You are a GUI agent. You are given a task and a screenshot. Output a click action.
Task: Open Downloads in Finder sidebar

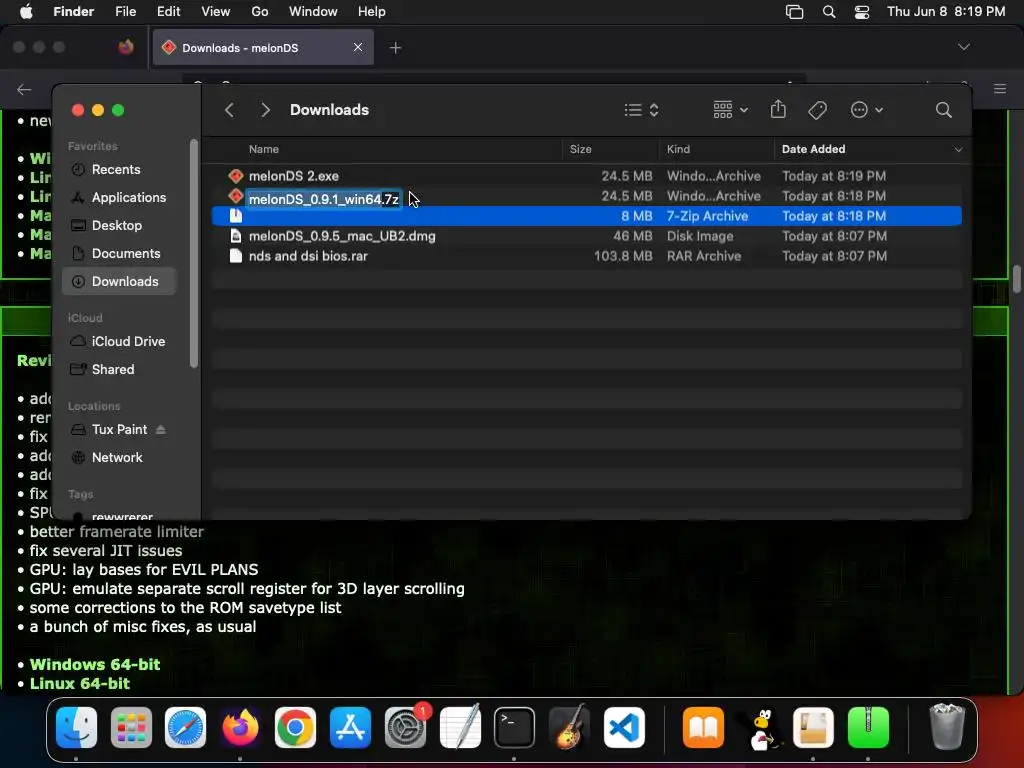[119, 281]
